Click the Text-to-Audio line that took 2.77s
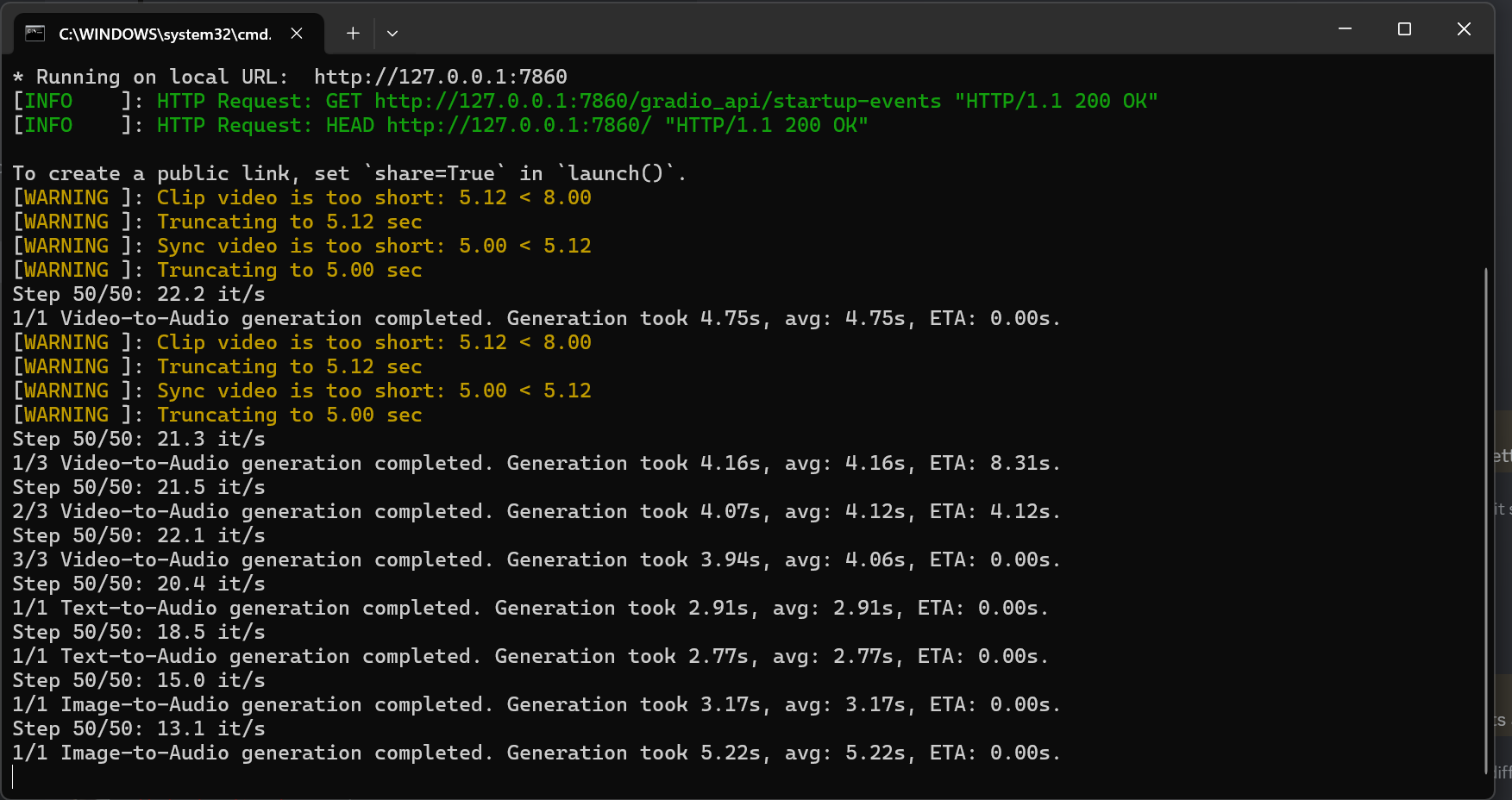 [530, 656]
